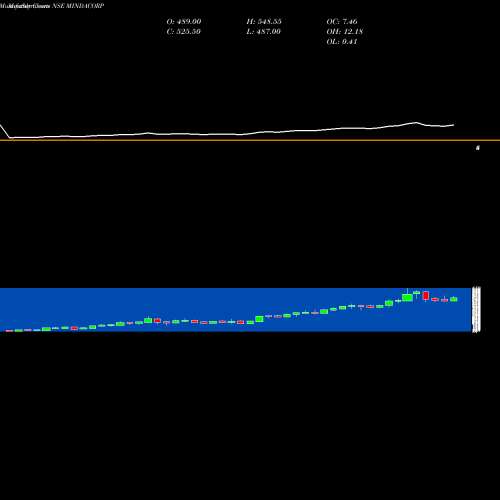Viewport: 500px width, 500px height.
Task: Click the OL: 0.41 percentage value
Action: pos(342,41)
